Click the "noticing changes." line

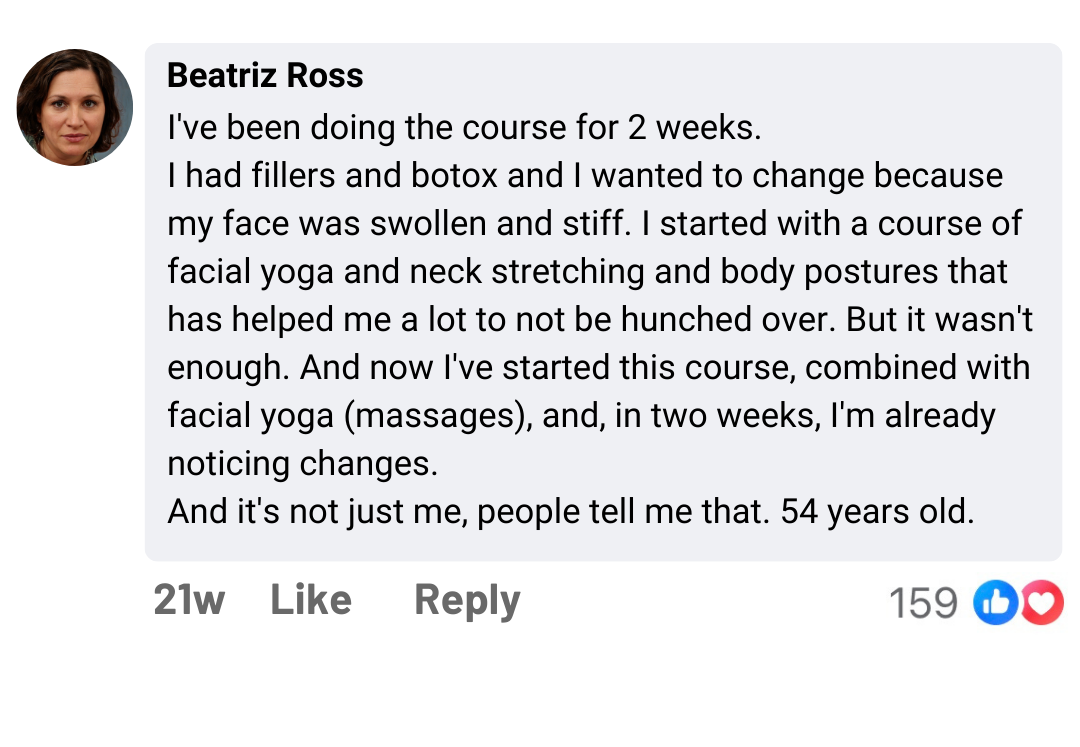[x=303, y=463]
